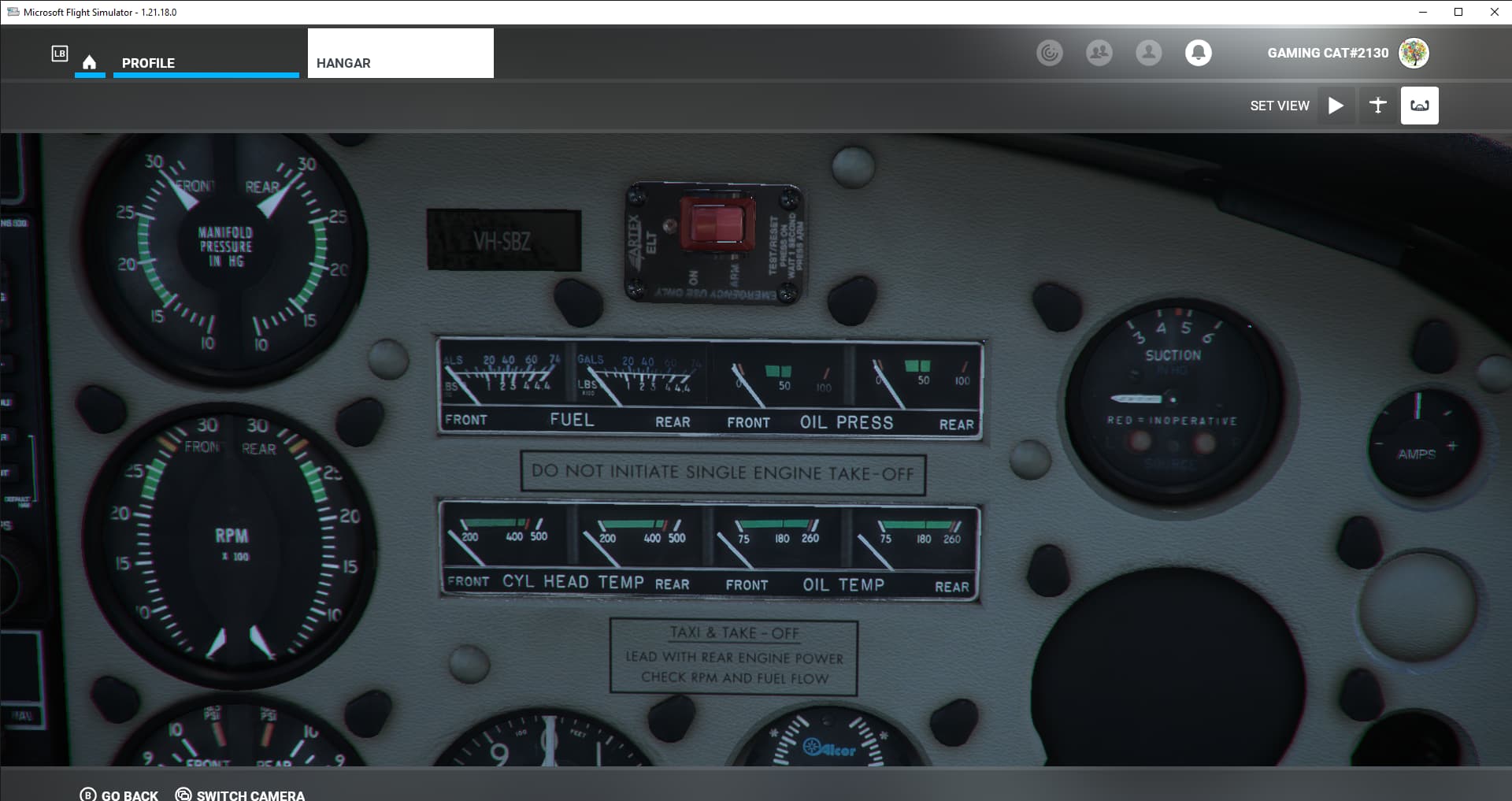This screenshot has width=1512, height=801.
Task: Click the SET VIEW label
Action: (1280, 106)
